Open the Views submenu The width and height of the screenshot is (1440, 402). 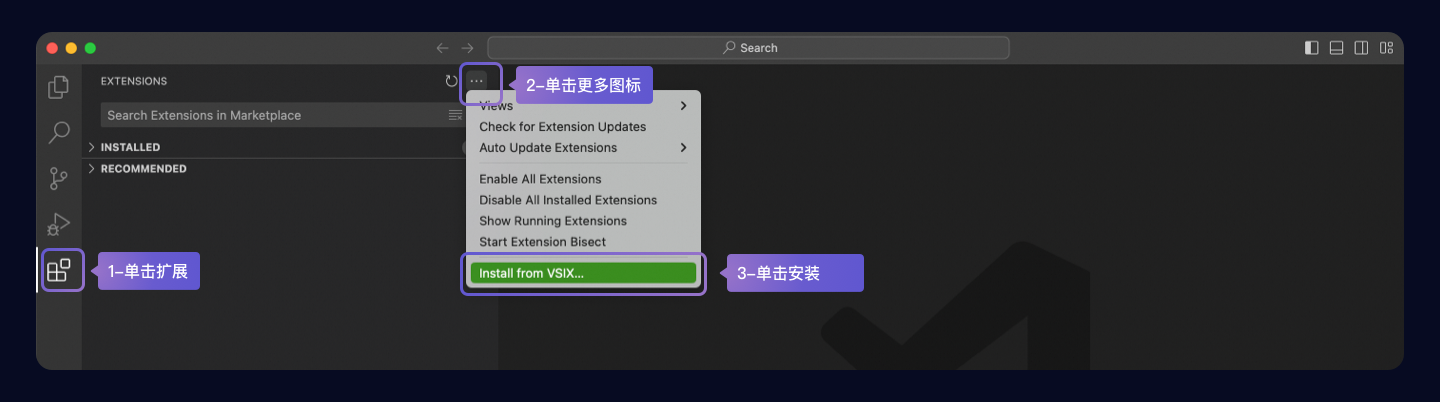click(x=583, y=106)
